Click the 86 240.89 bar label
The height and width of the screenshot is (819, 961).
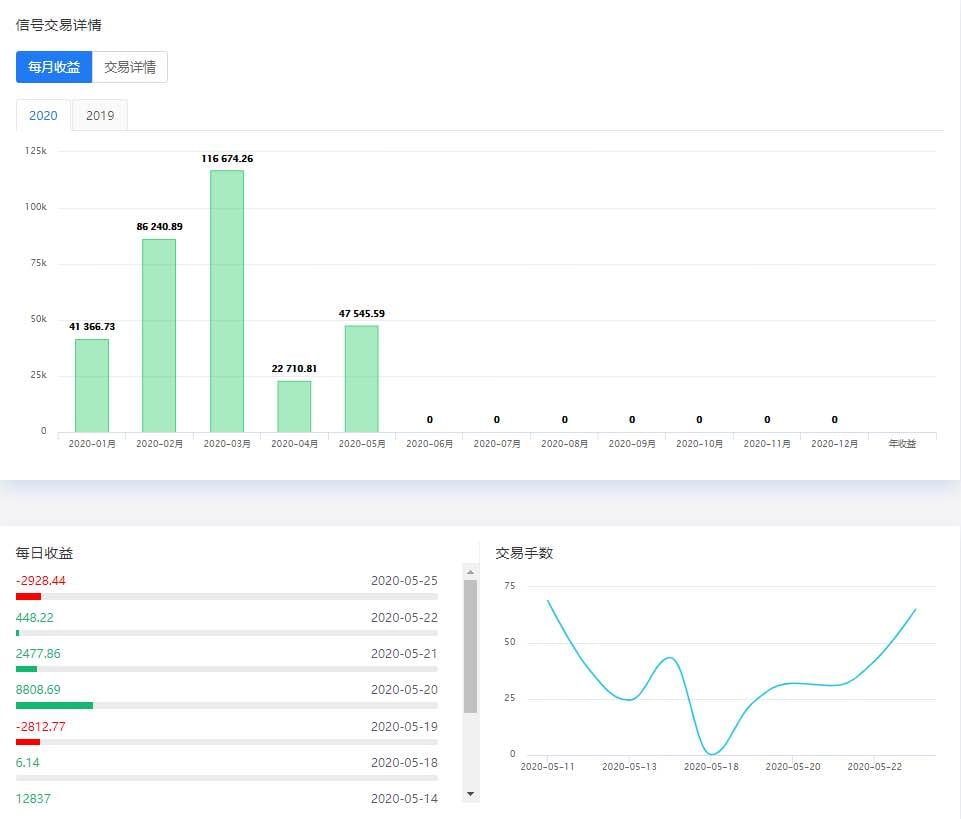[x=159, y=227]
